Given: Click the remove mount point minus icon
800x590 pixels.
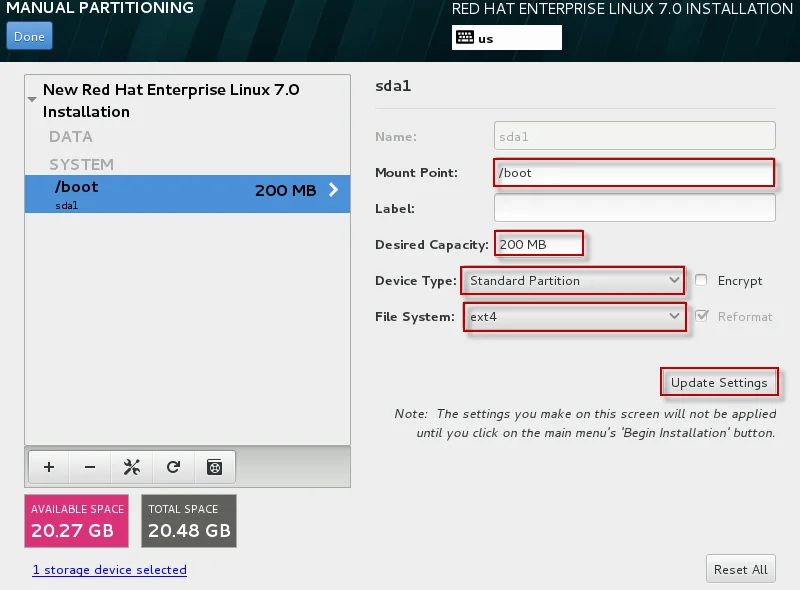Looking at the screenshot, I should pyautogui.click(x=90, y=467).
